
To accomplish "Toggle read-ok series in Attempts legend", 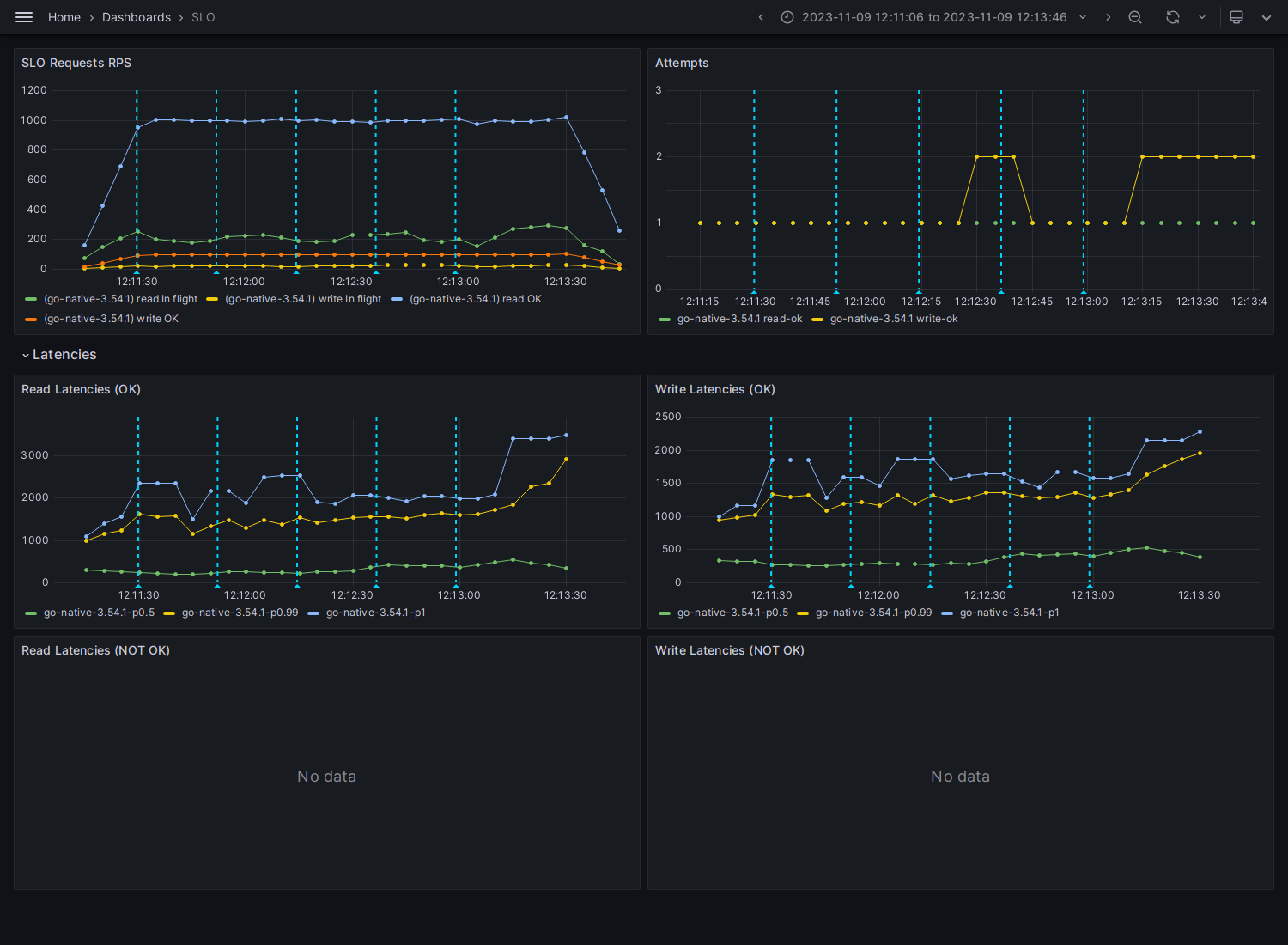I will pyautogui.click(x=739, y=319).
